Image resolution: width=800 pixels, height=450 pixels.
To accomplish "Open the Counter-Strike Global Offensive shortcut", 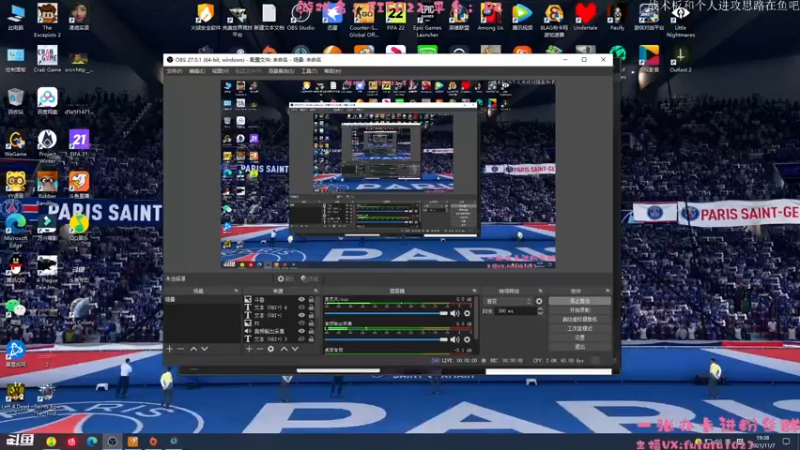I will tap(364, 20).
